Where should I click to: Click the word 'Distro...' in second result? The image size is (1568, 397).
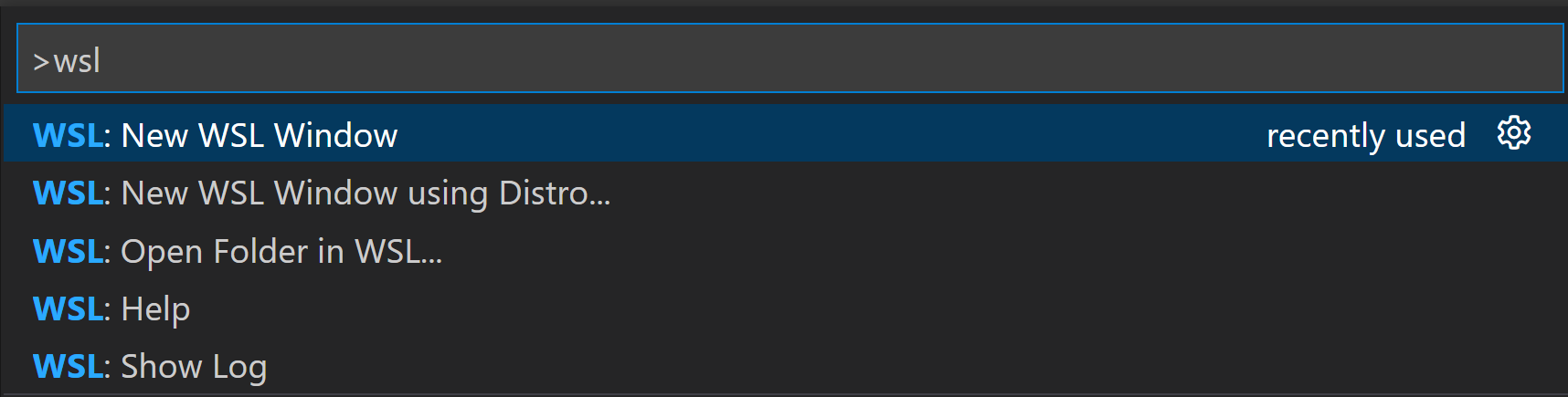tap(554, 193)
